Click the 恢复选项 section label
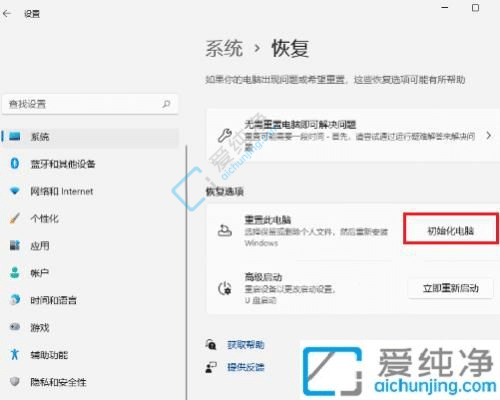Screen dimensions: 500x400 click(x=225, y=192)
